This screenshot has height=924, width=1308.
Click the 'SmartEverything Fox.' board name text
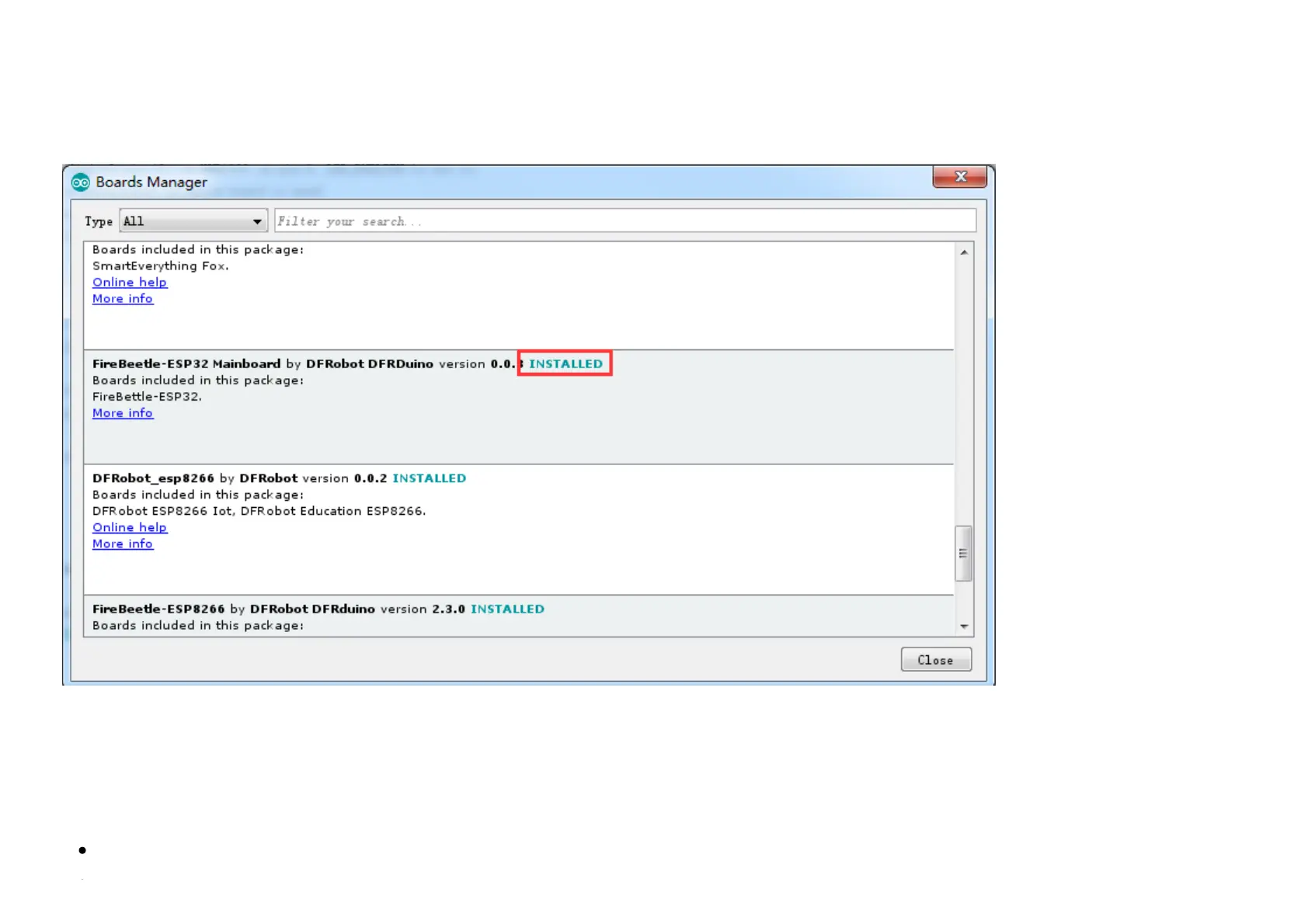[161, 266]
